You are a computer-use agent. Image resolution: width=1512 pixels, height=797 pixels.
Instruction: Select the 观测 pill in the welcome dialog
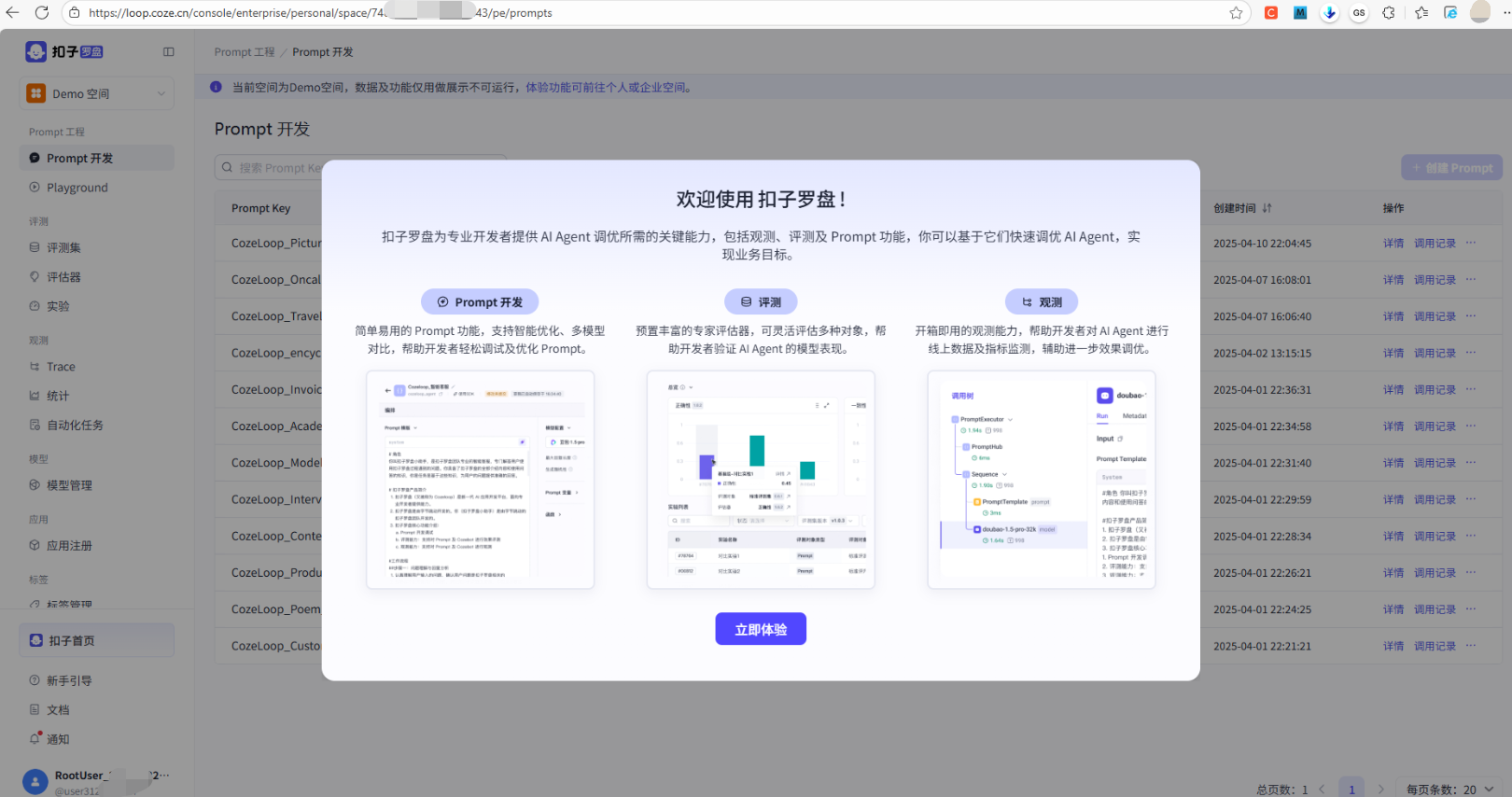pyautogui.click(x=1042, y=301)
